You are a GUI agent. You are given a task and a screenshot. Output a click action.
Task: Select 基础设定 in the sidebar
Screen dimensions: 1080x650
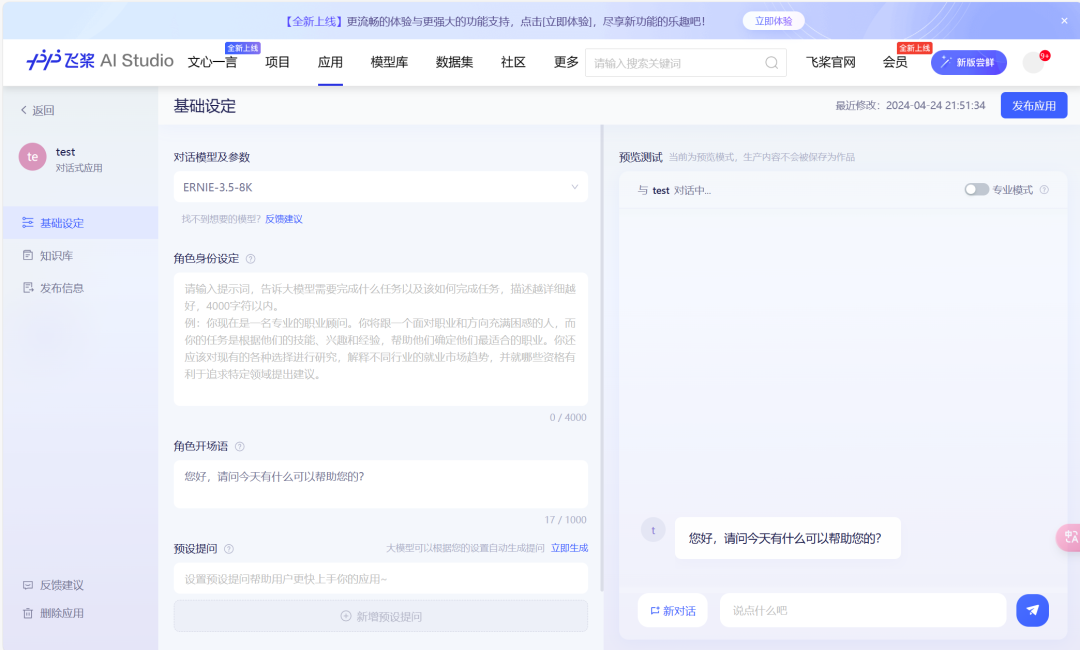coord(81,223)
